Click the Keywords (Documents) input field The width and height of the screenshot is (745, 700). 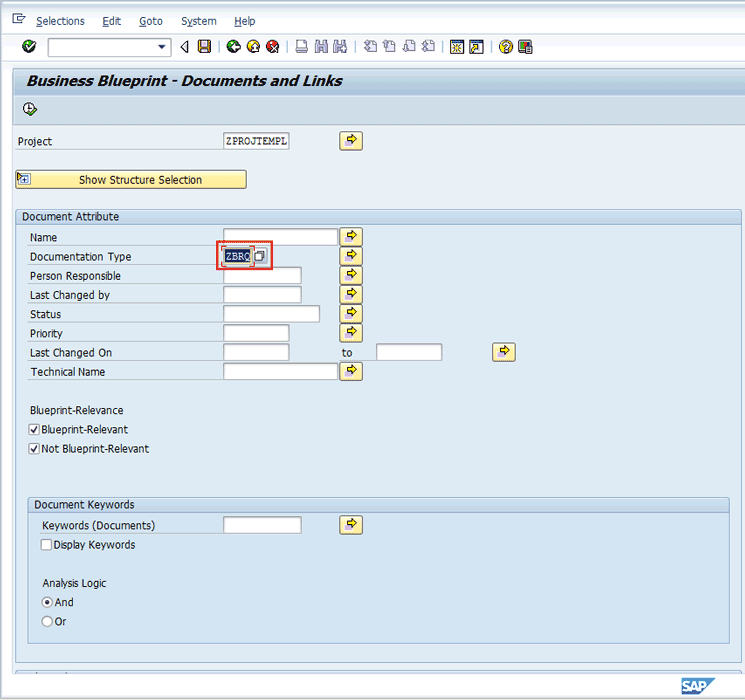pos(262,525)
